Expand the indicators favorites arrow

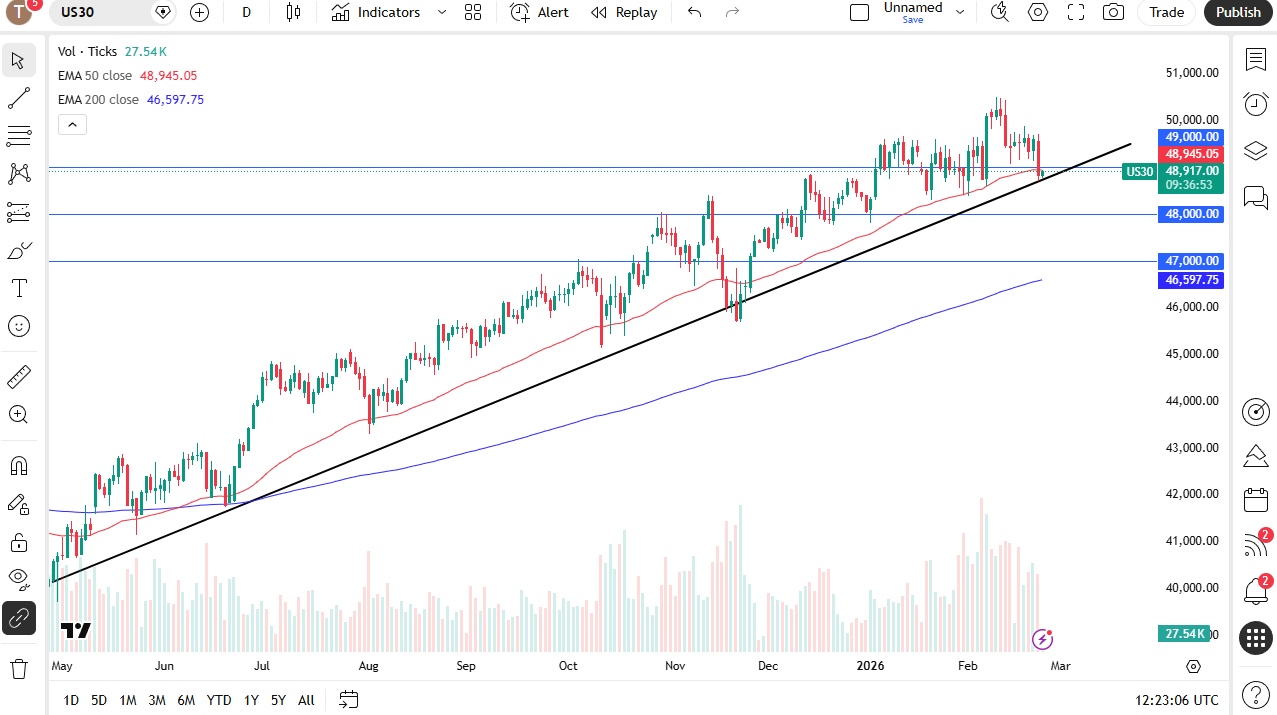click(x=442, y=12)
